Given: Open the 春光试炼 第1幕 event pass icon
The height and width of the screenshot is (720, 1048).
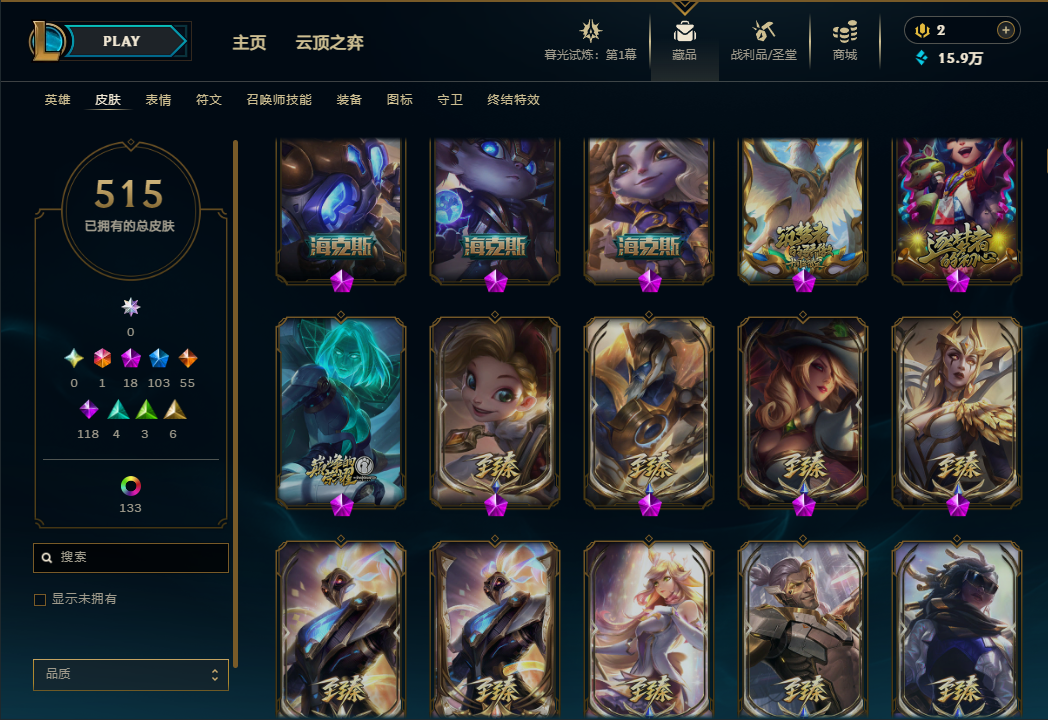Looking at the screenshot, I should point(590,31).
